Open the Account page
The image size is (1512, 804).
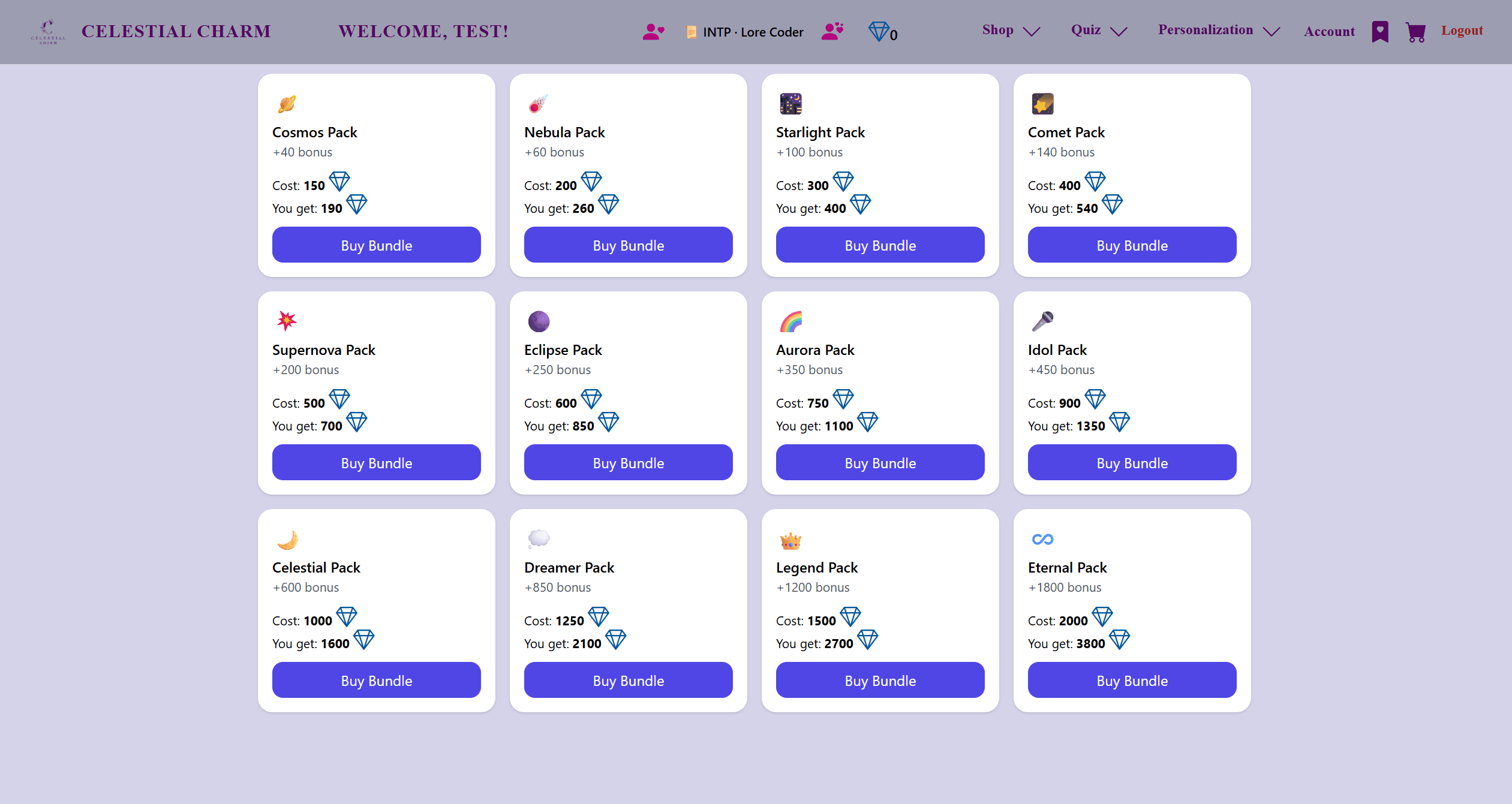pos(1329,31)
